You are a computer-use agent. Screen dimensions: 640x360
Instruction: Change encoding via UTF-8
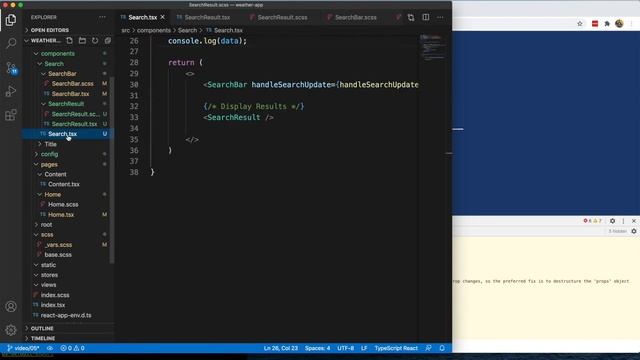(x=345, y=348)
